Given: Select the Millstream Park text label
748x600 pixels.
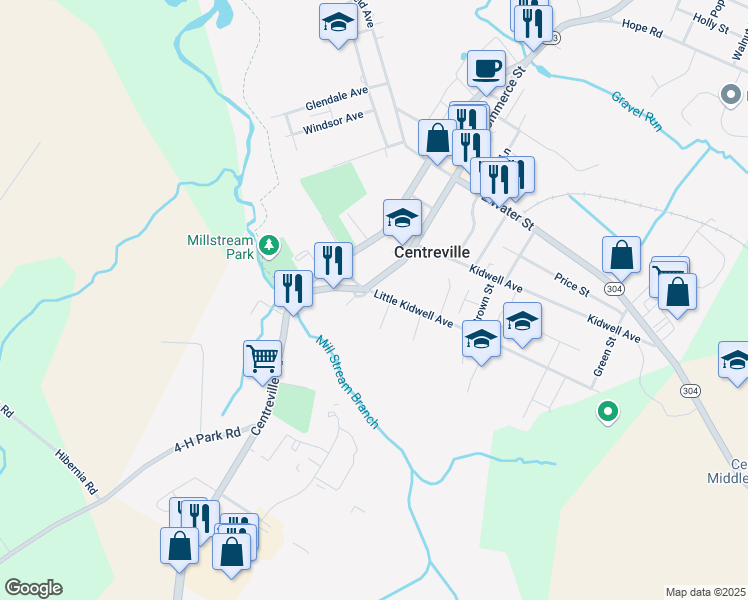Looking at the screenshot, I should coord(220,247).
